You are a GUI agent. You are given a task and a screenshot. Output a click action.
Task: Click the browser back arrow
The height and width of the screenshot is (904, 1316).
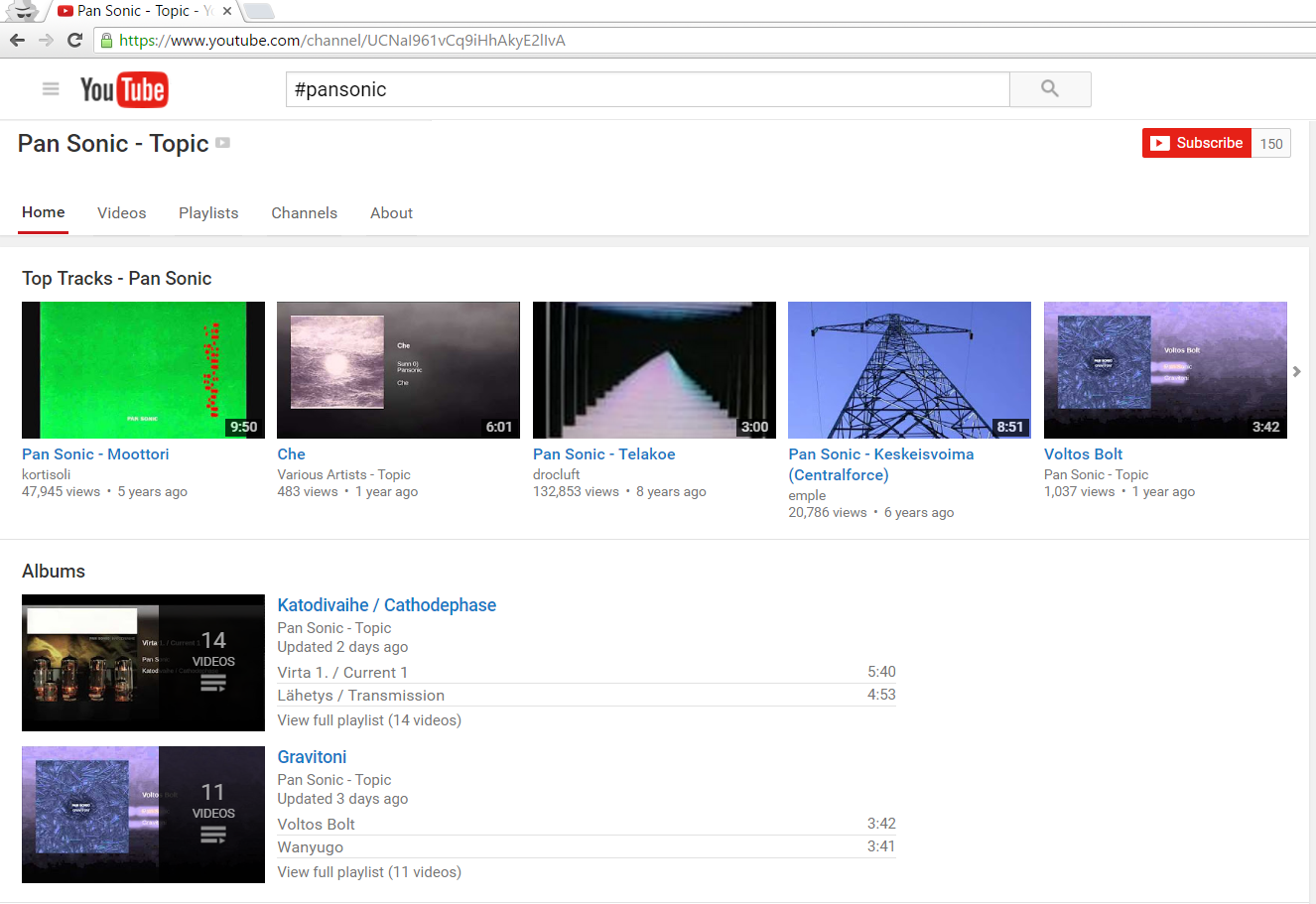17,41
